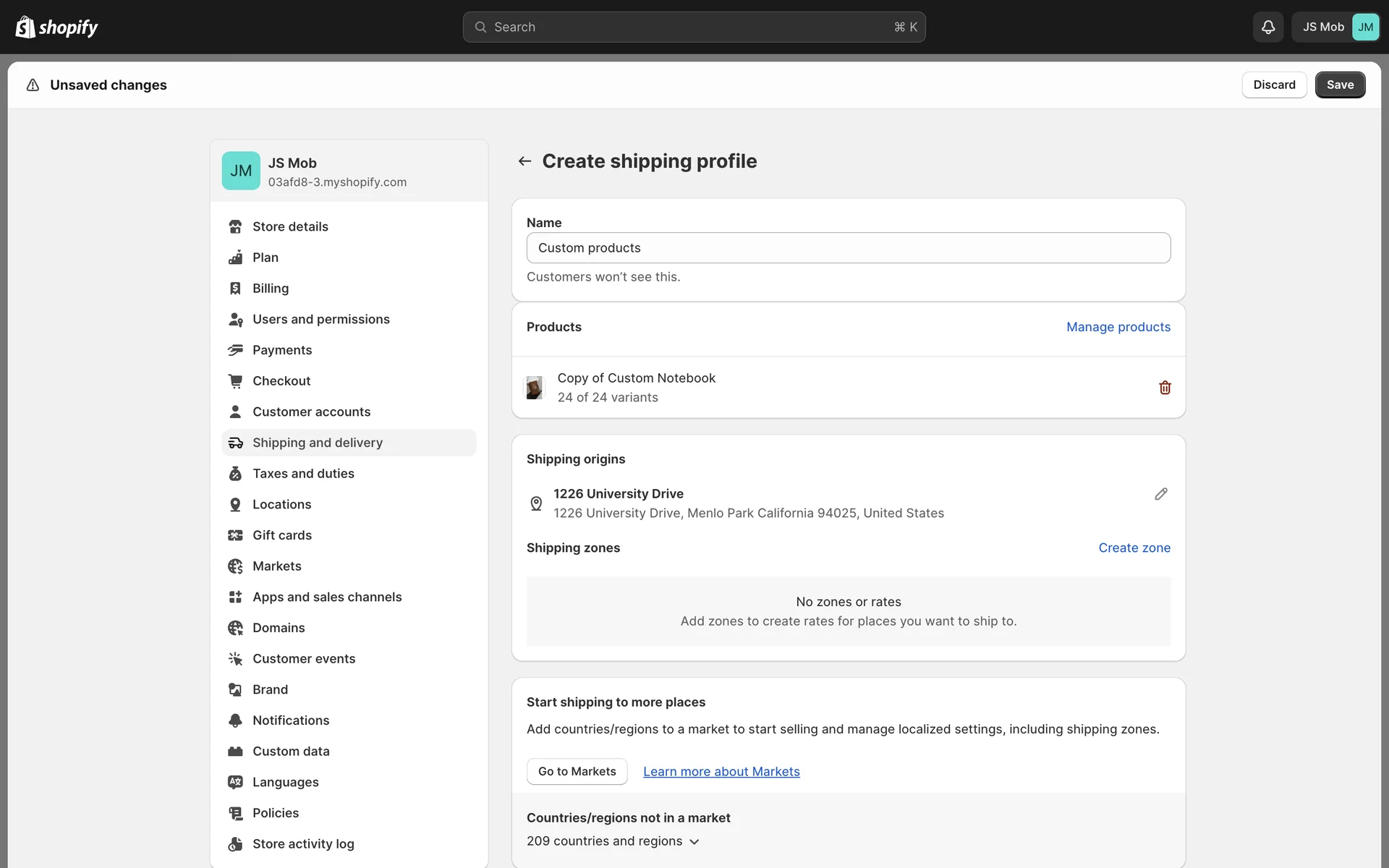Go back using the arrow beside Create shipping profile

coord(524,161)
